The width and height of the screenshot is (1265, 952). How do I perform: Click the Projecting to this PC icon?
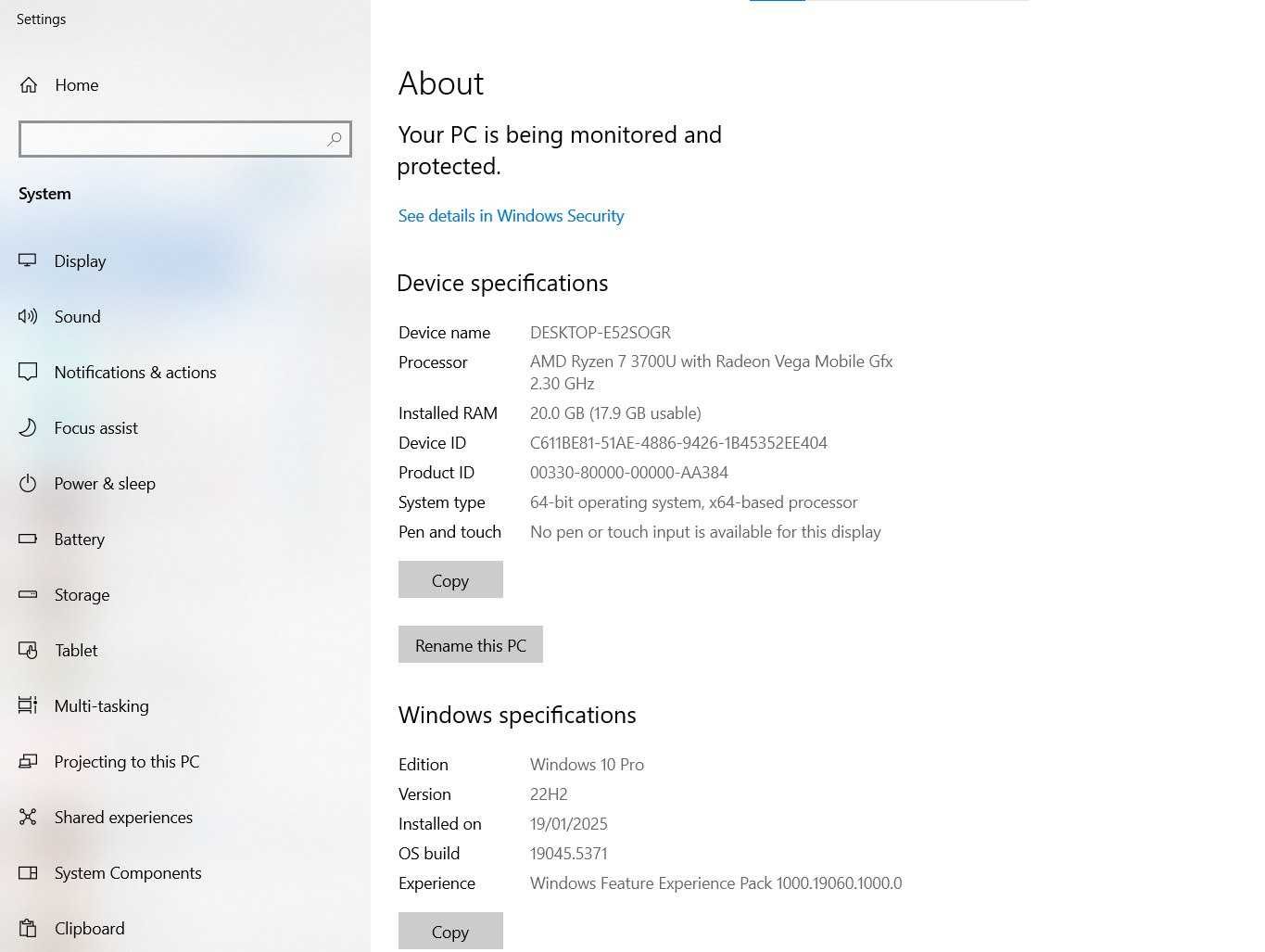click(28, 761)
